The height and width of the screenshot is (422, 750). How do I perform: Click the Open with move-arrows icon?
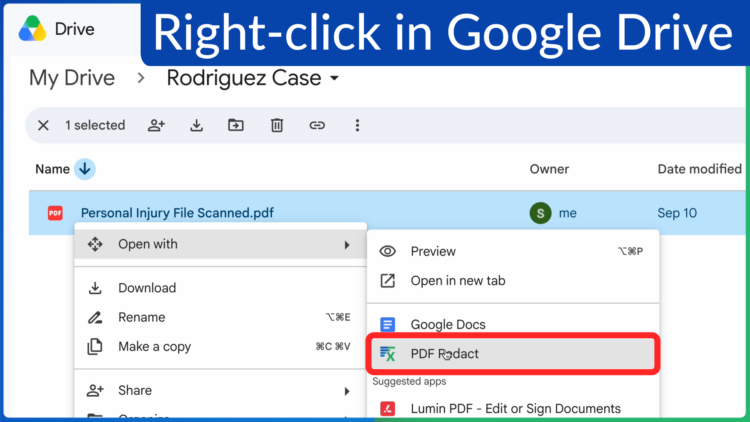click(x=95, y=244)
